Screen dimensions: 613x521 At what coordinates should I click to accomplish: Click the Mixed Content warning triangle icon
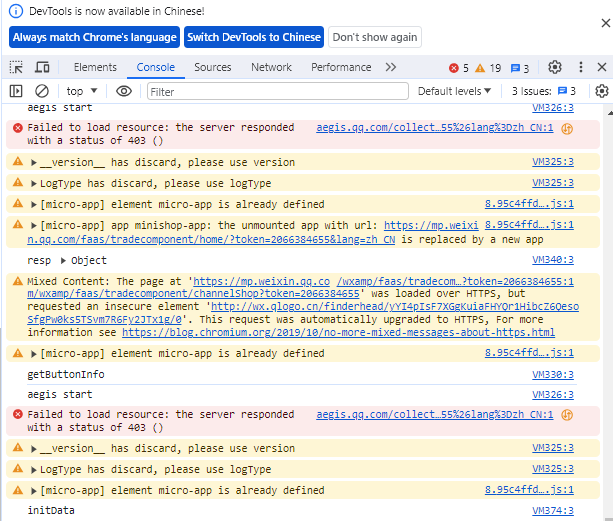(18, 281)
